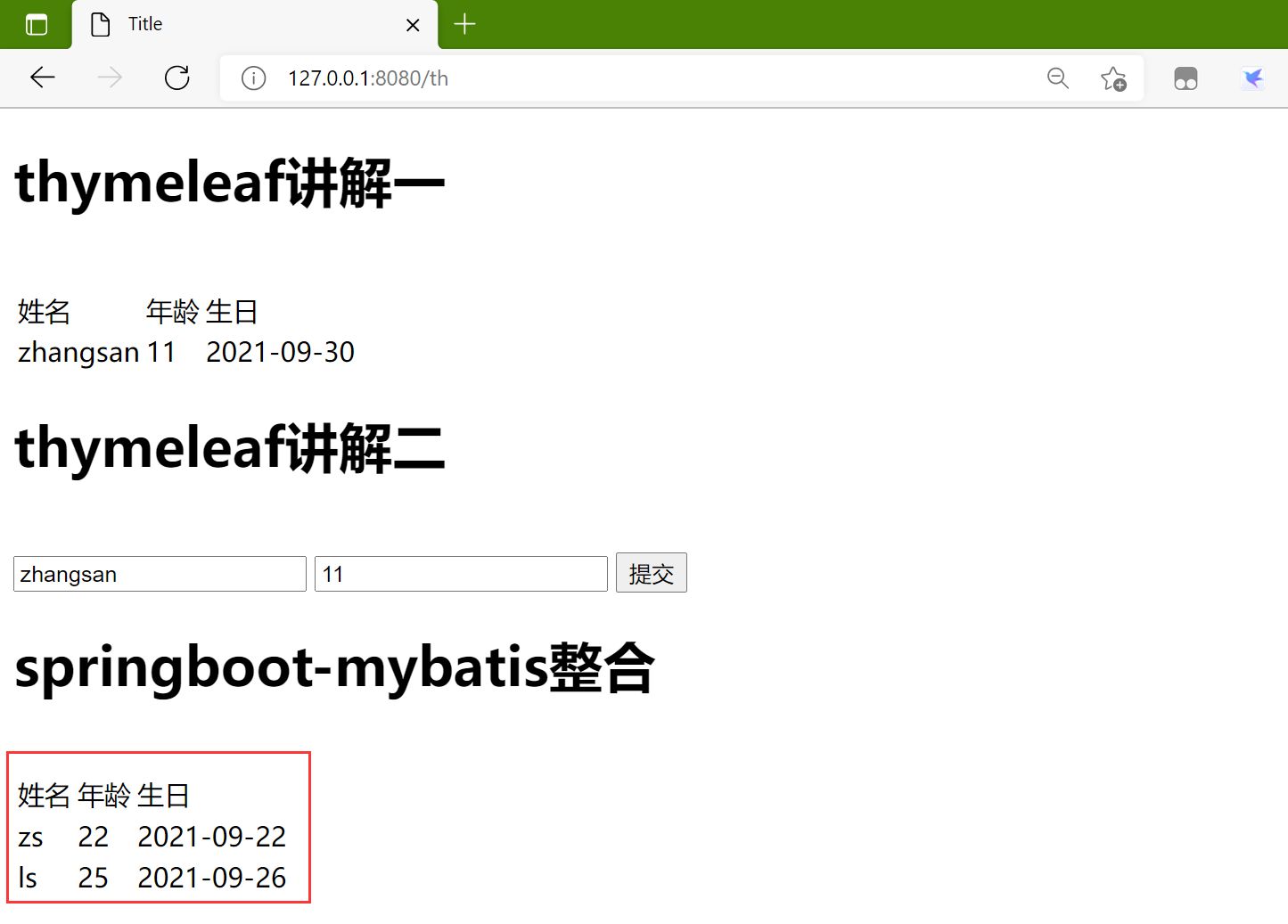This screenshot has width=1288, height=924.
Task: Click the 年龄 header in mybatis table
Action: pyautogui.click(x=104, y=796)
